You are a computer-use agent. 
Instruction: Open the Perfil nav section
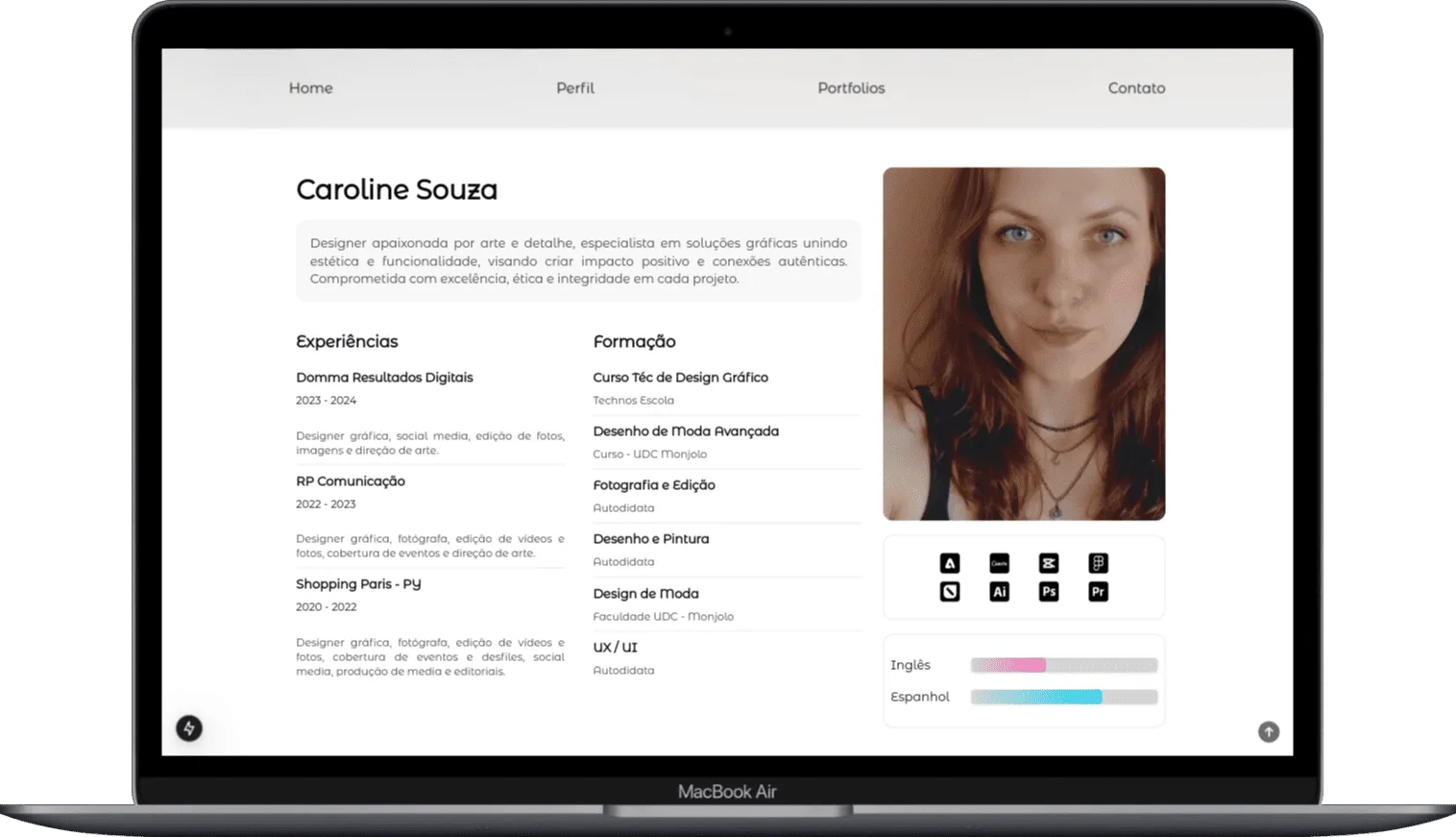575,88
